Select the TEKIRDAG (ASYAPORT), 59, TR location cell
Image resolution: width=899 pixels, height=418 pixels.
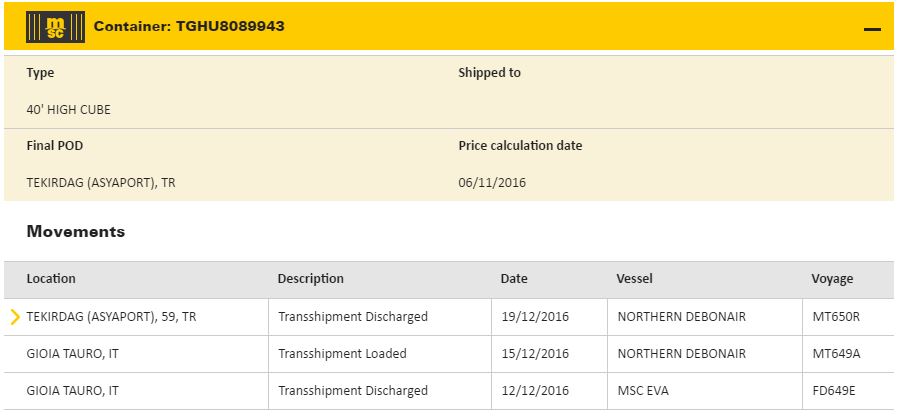pyautogui.click(x=111, y=317)
